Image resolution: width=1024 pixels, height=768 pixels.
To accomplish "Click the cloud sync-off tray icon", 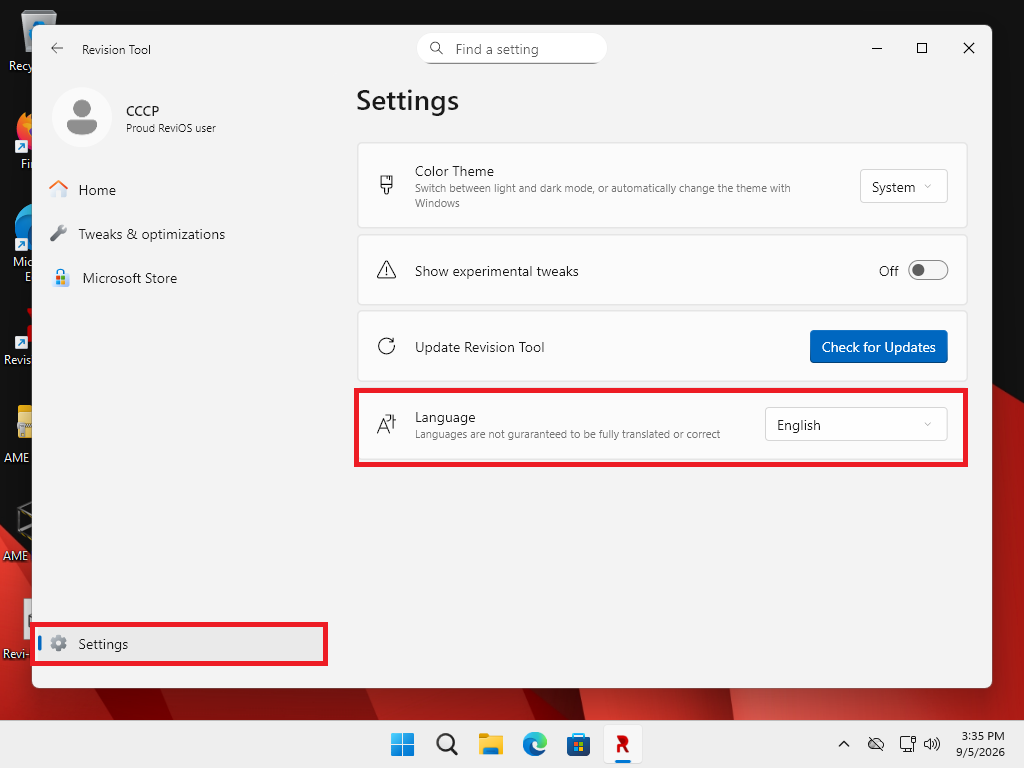I will tap(876, 744).
